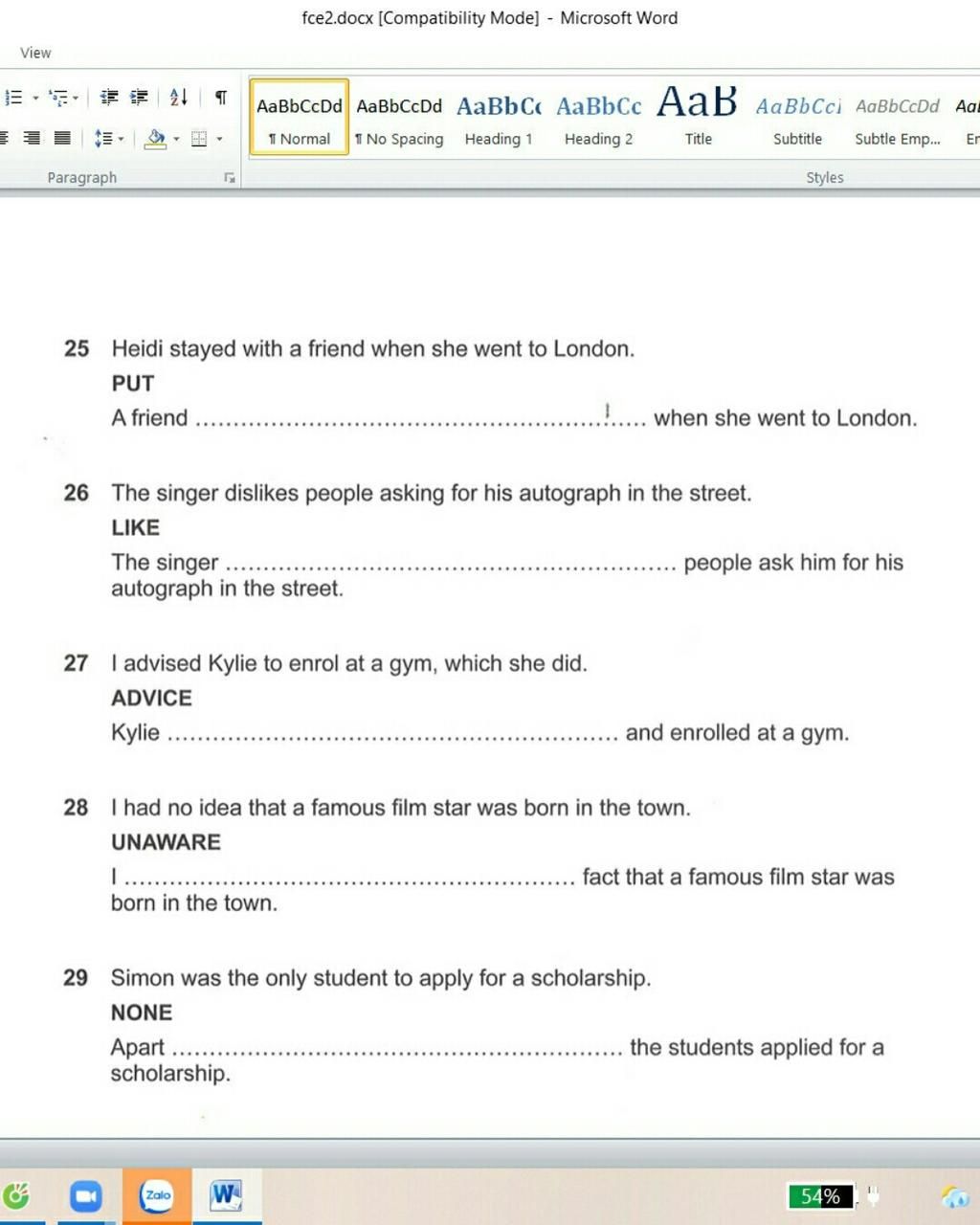Apply paragraph shading with the paint bucket
This screenshot has height=1225, width=980.
tap(156, 139)
